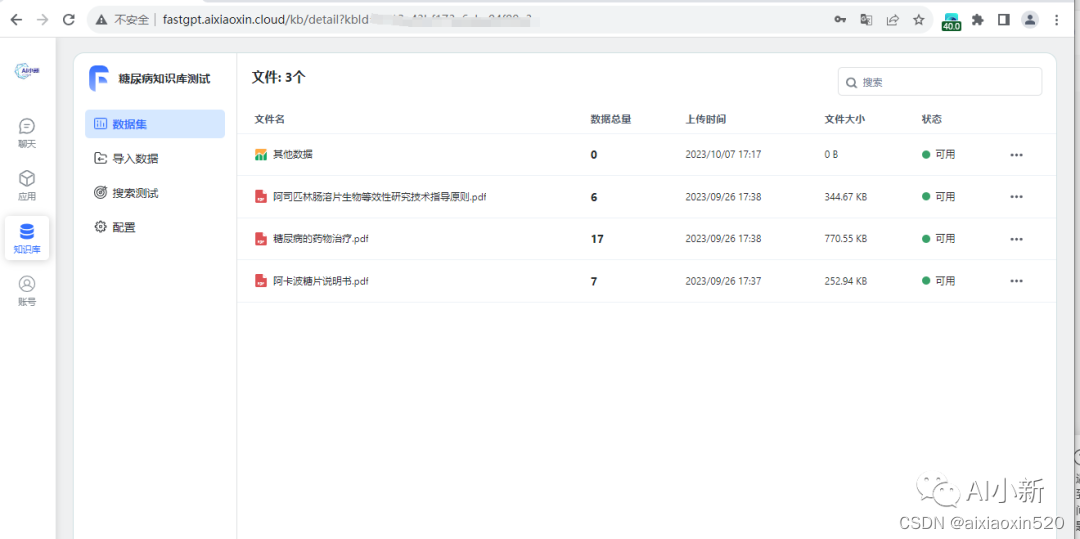Open the 糖尿病的药物治疗.pdf file

(321, 239)
